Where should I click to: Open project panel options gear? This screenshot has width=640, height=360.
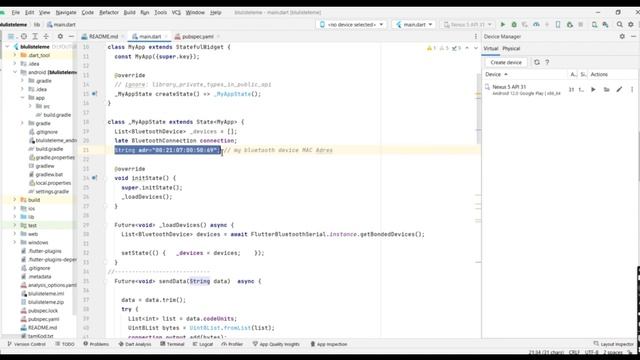[60, 36]
